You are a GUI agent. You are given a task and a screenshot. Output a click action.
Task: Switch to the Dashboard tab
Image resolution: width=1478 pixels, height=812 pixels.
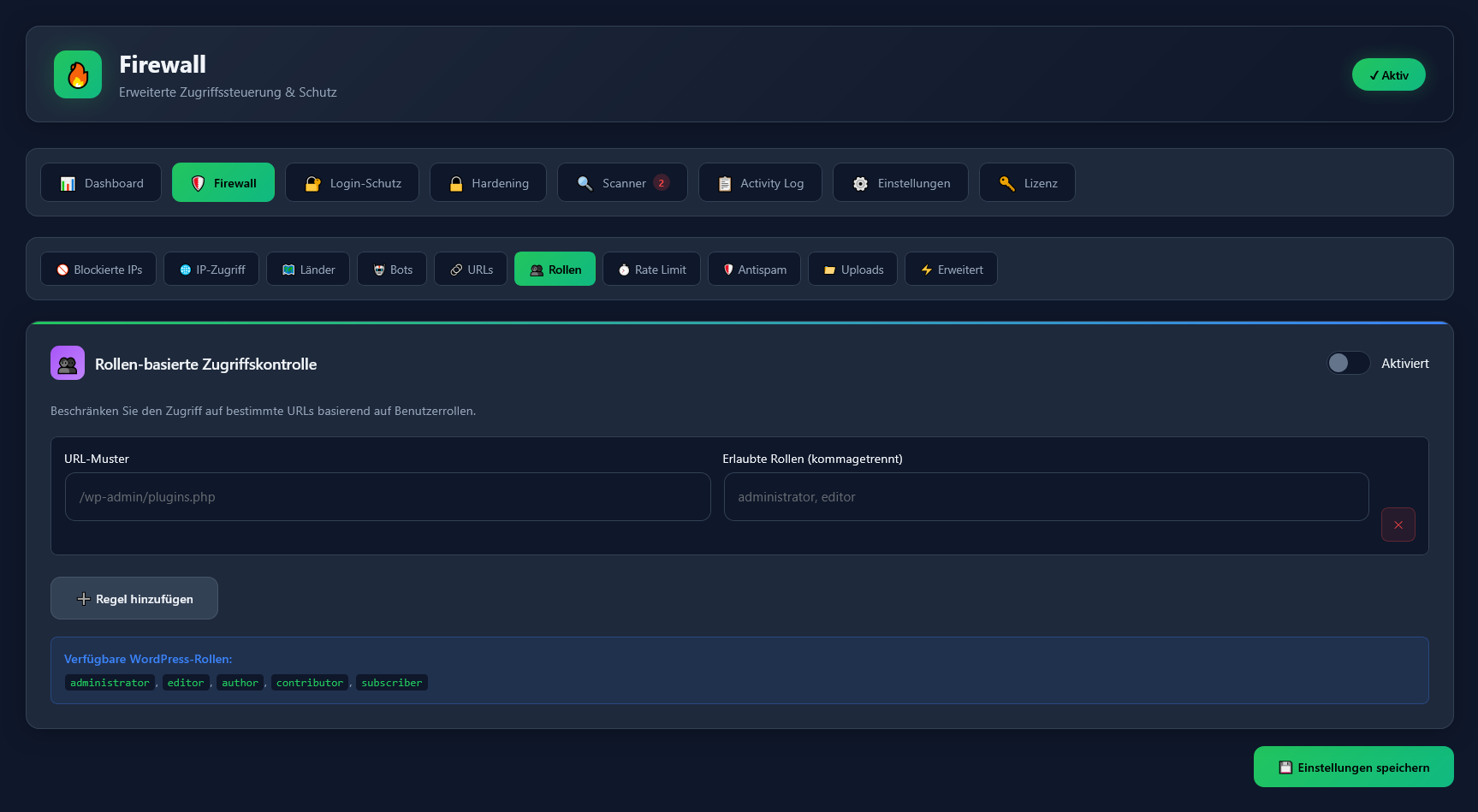101,183
